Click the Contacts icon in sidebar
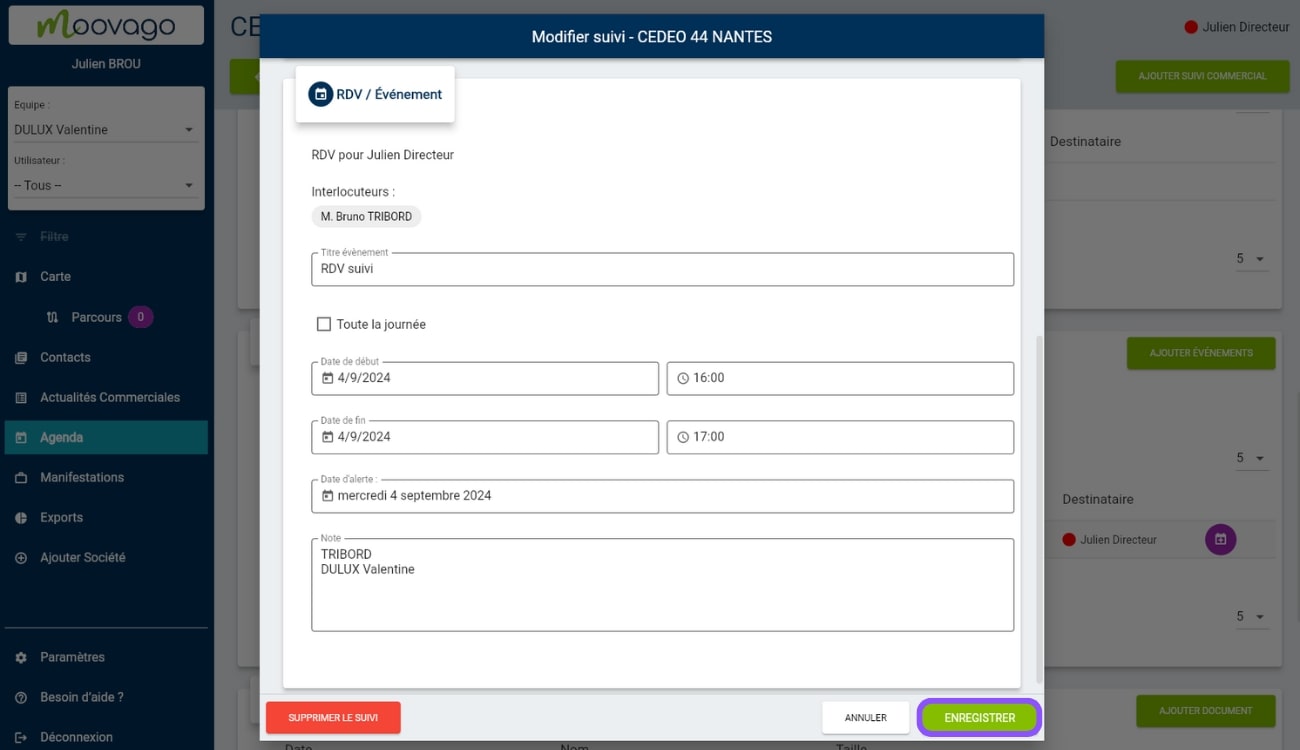Image resolution: width=1300 pixels, height=750 pixels. point(21,357)
